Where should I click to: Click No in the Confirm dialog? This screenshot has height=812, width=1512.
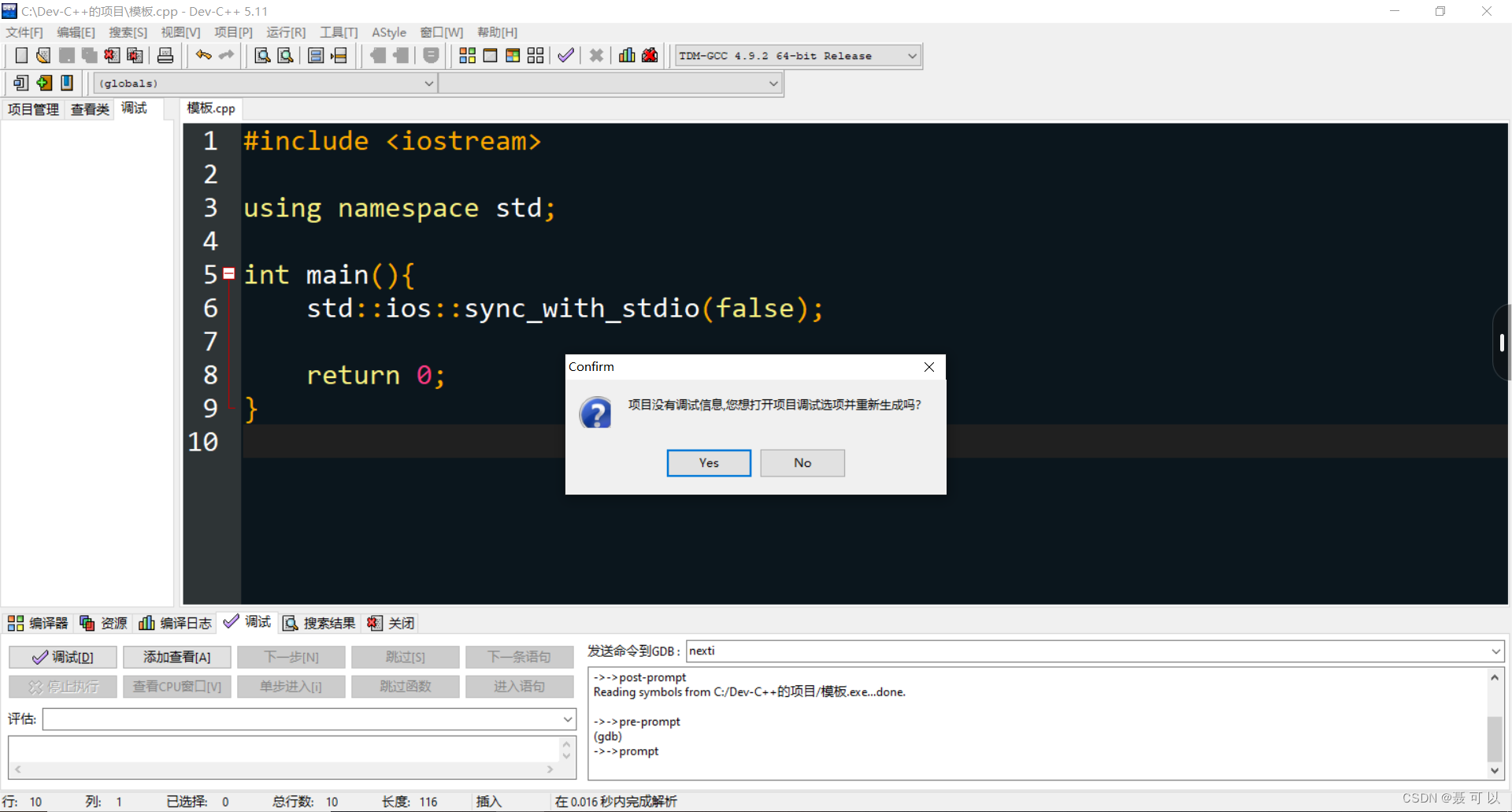click(x=802, y=462)
